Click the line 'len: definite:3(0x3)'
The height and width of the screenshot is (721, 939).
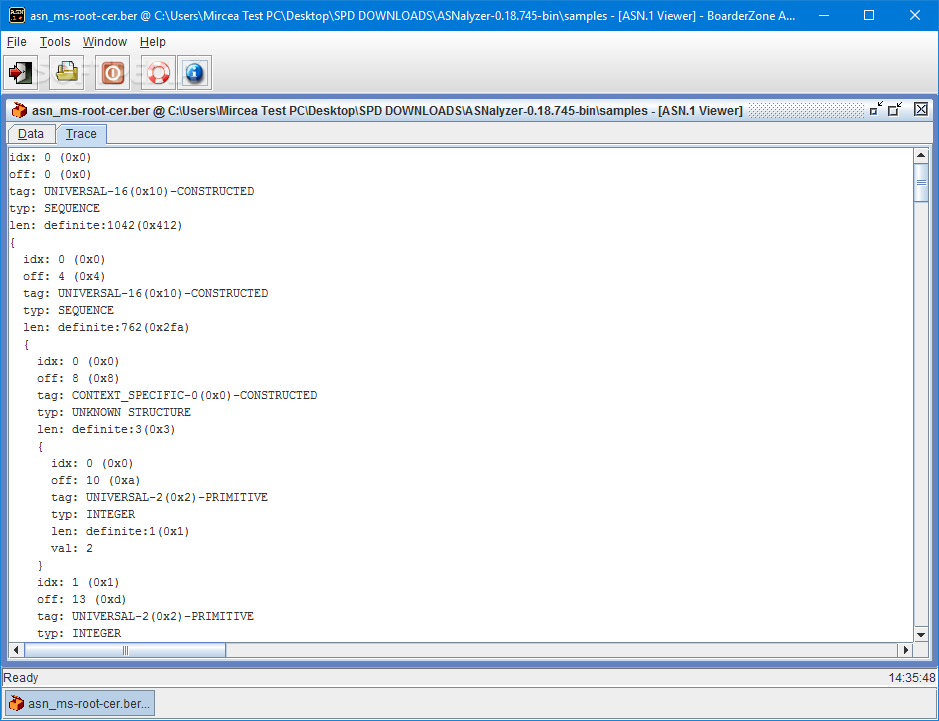click(x=106, y=429)
